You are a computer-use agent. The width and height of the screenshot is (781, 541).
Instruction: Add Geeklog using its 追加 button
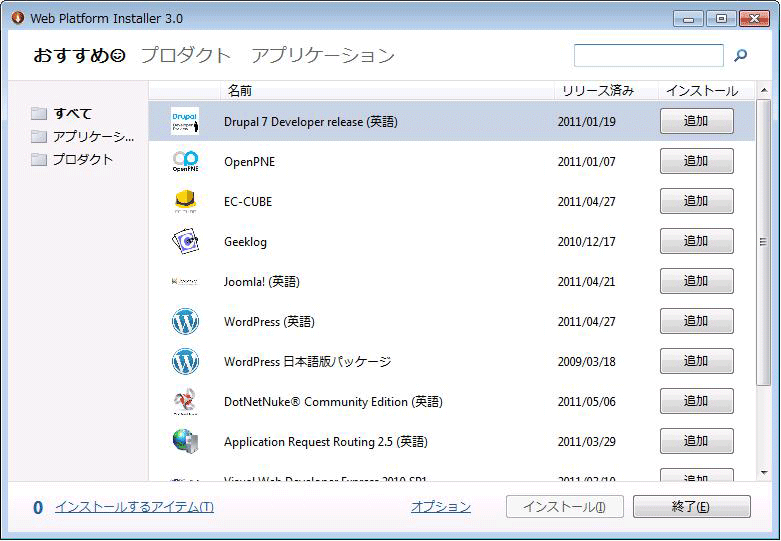pos(696,241)
